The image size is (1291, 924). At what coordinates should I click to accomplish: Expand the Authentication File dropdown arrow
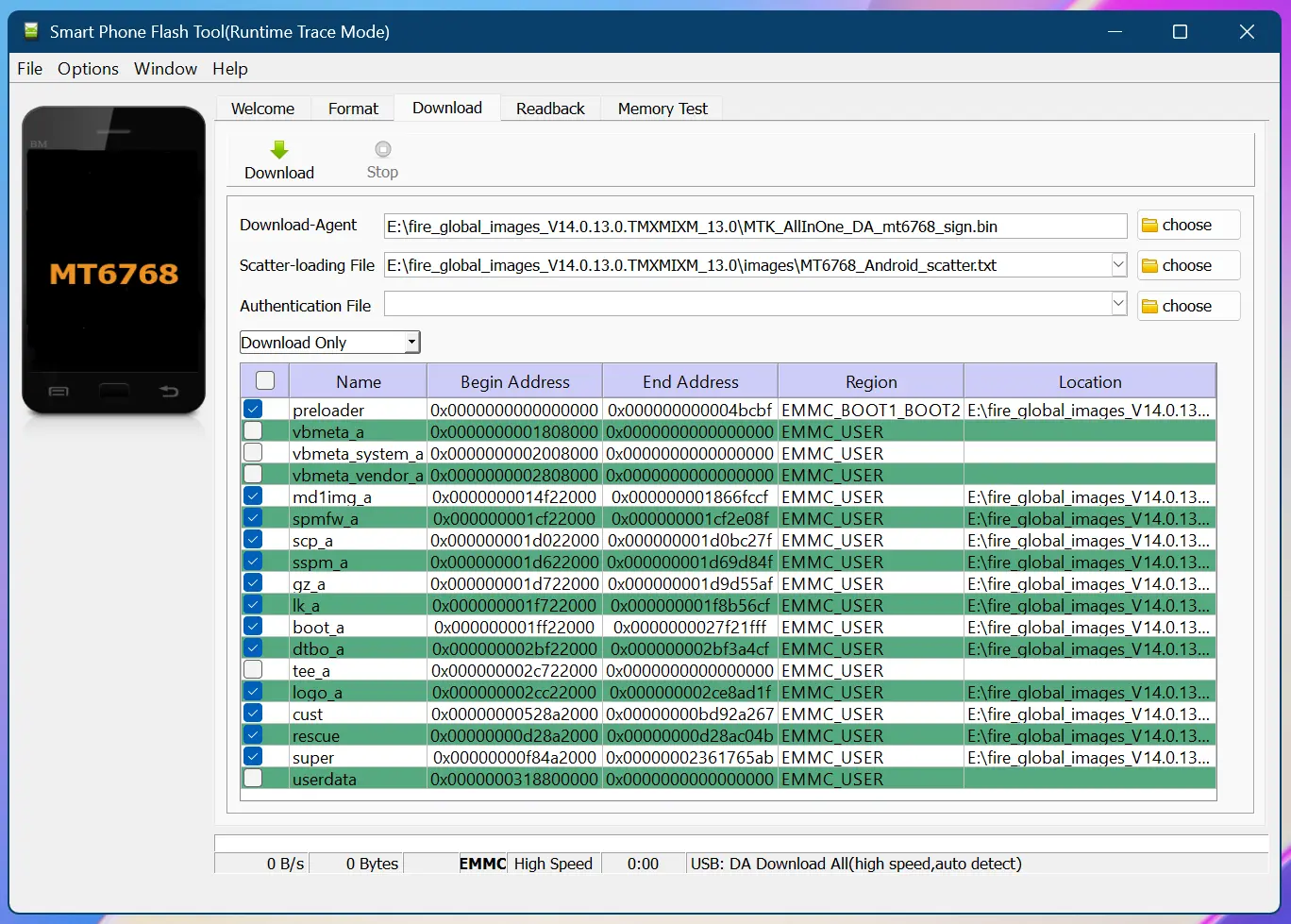1118,304
